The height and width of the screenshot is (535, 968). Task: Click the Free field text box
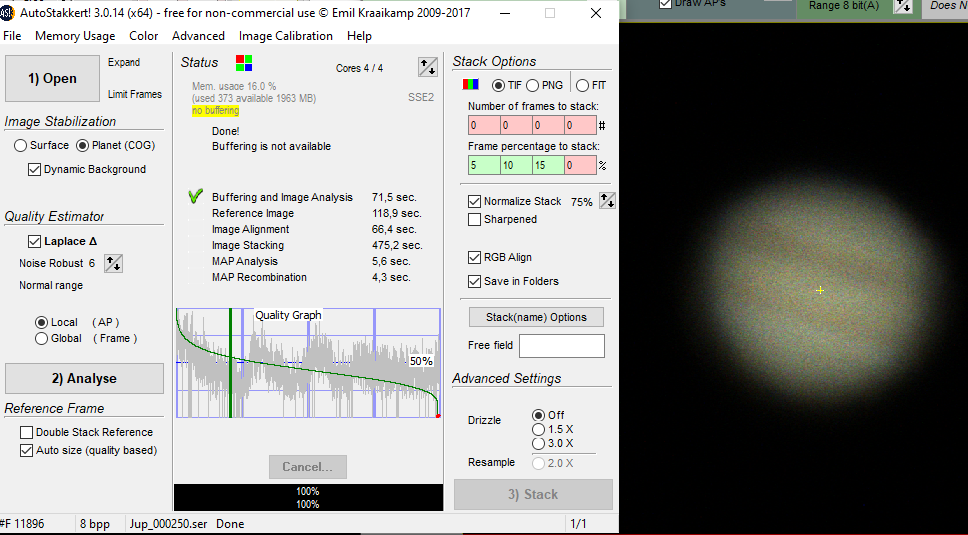[562, 346]
